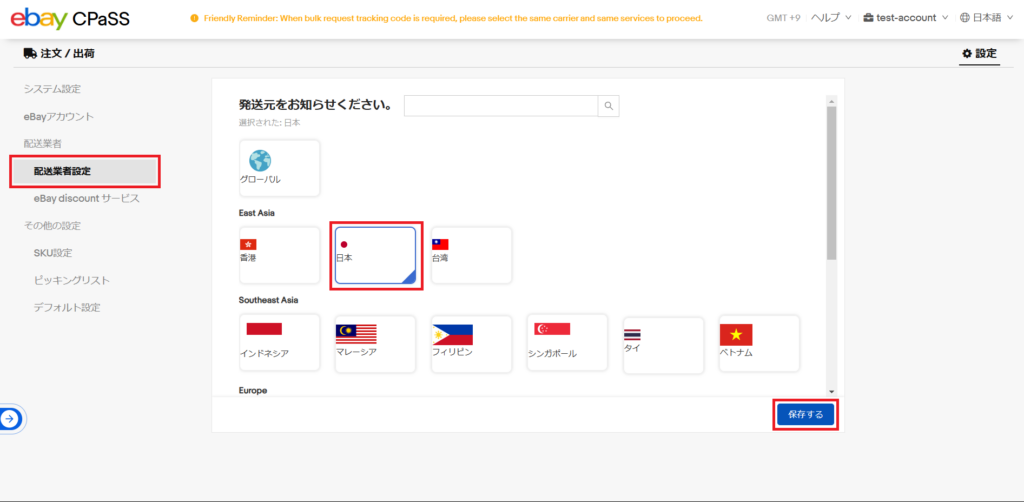Click the East Asia heading
Image resolution: width=1024 pixels, height=502 pixels.
coord(257,213)
